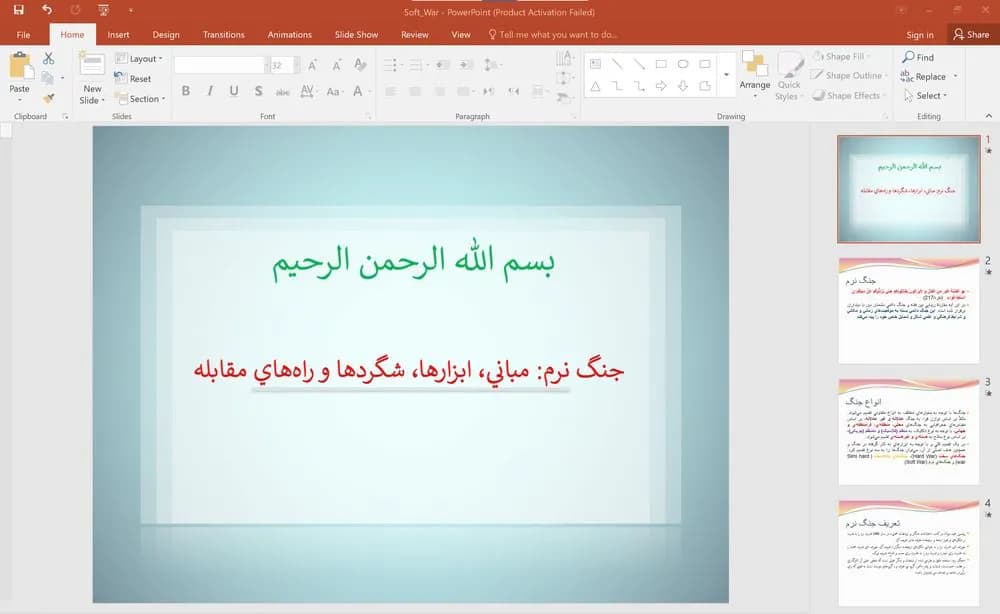Open the Animations tab
Image resolution: width=1000 pixels, height=614 pixels.
click(x=290, y=34)
